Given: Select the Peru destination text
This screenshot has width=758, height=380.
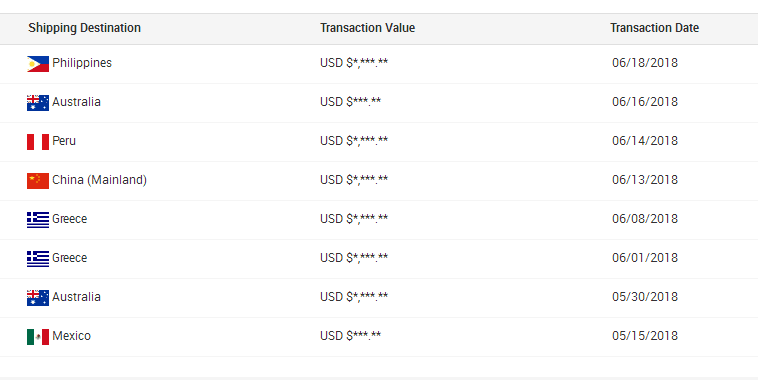Looking at the screenshot, I should pos(64,141).
